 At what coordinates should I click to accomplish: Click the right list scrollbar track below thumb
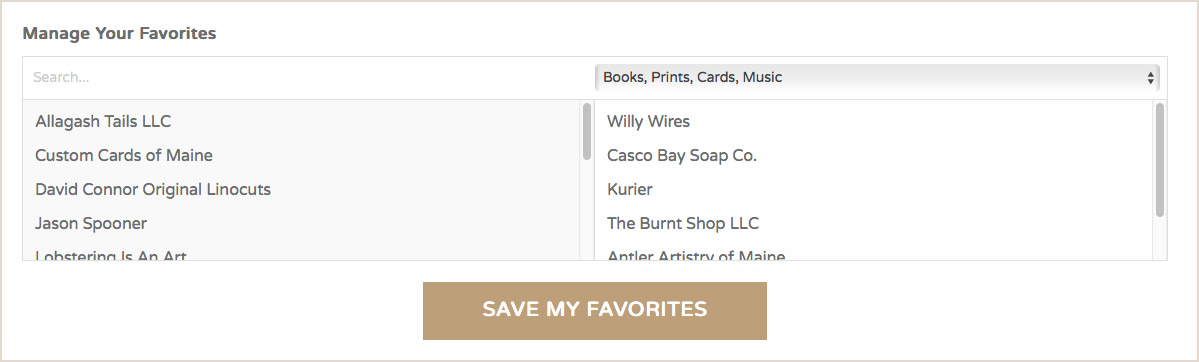click(1160, 240)
